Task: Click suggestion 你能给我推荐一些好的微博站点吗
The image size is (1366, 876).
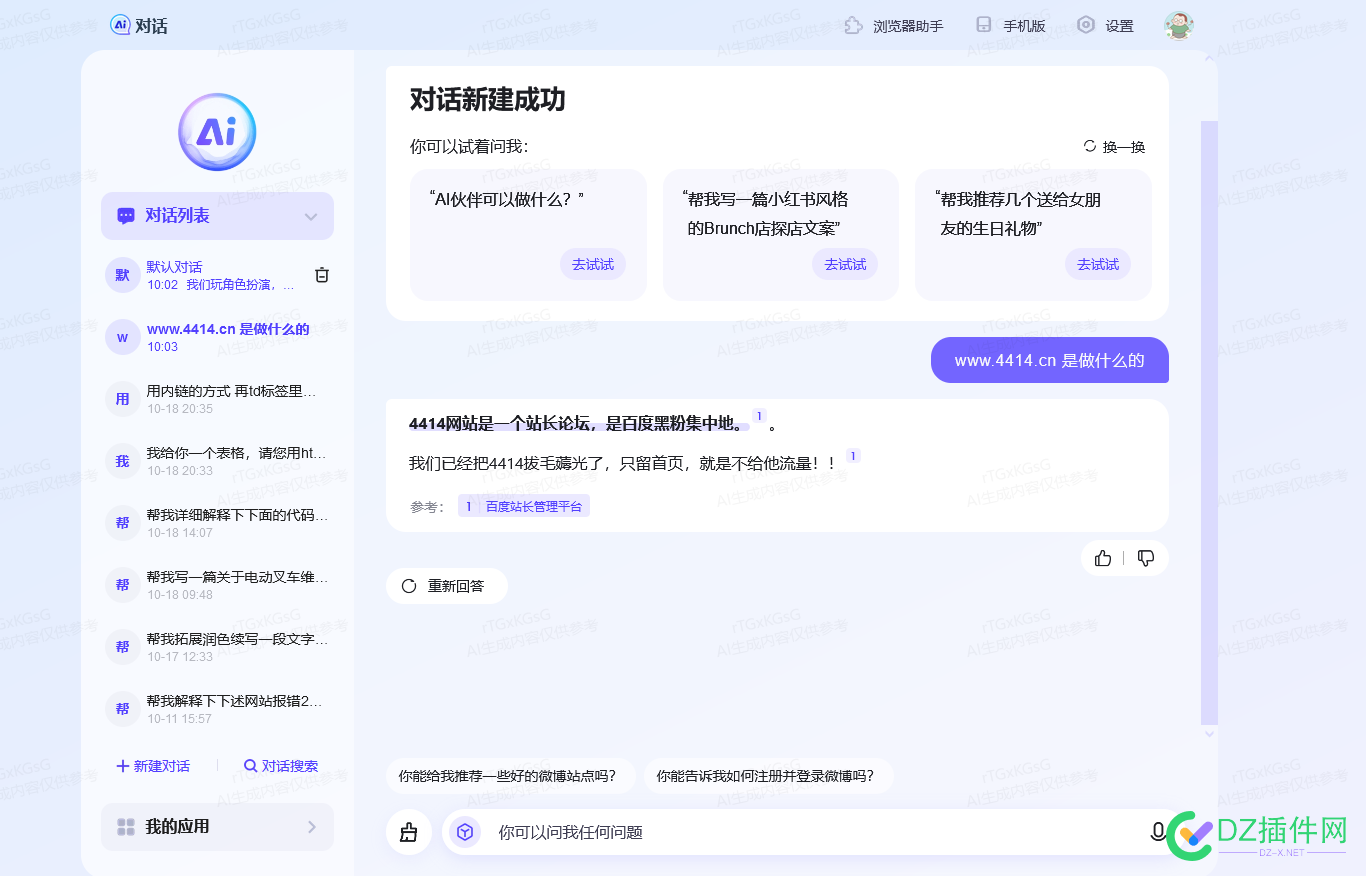Action: (x=510, y=775)
